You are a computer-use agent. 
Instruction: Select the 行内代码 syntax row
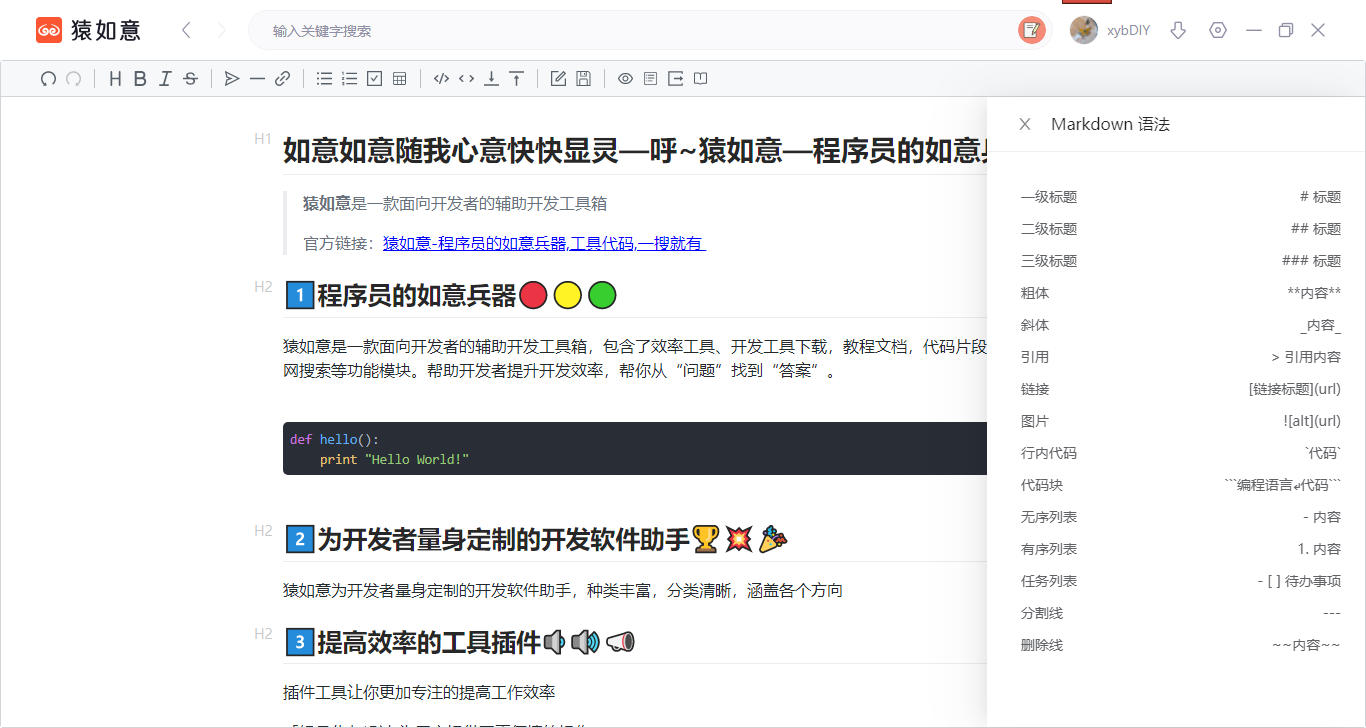click(x=1180, y=453)
